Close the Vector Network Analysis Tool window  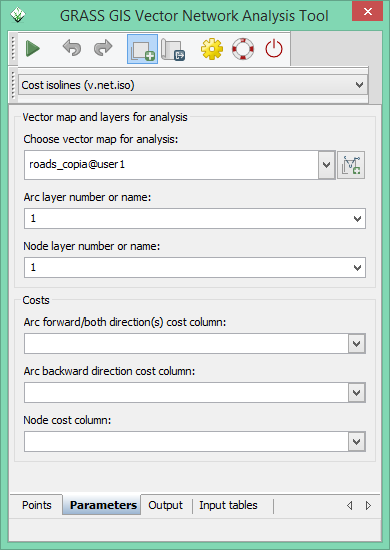368,11
